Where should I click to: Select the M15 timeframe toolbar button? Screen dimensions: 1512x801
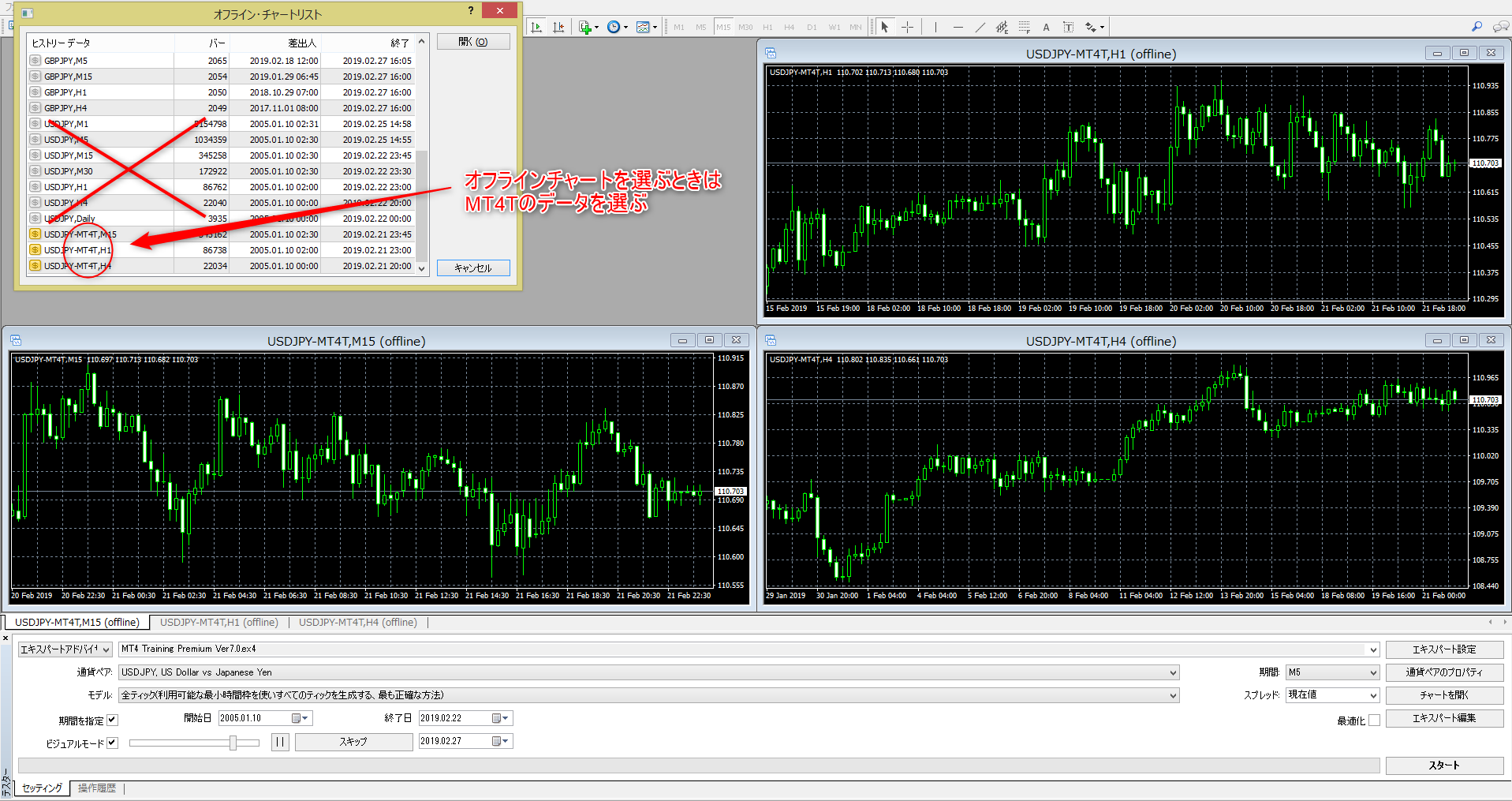(x=723, y=27)
